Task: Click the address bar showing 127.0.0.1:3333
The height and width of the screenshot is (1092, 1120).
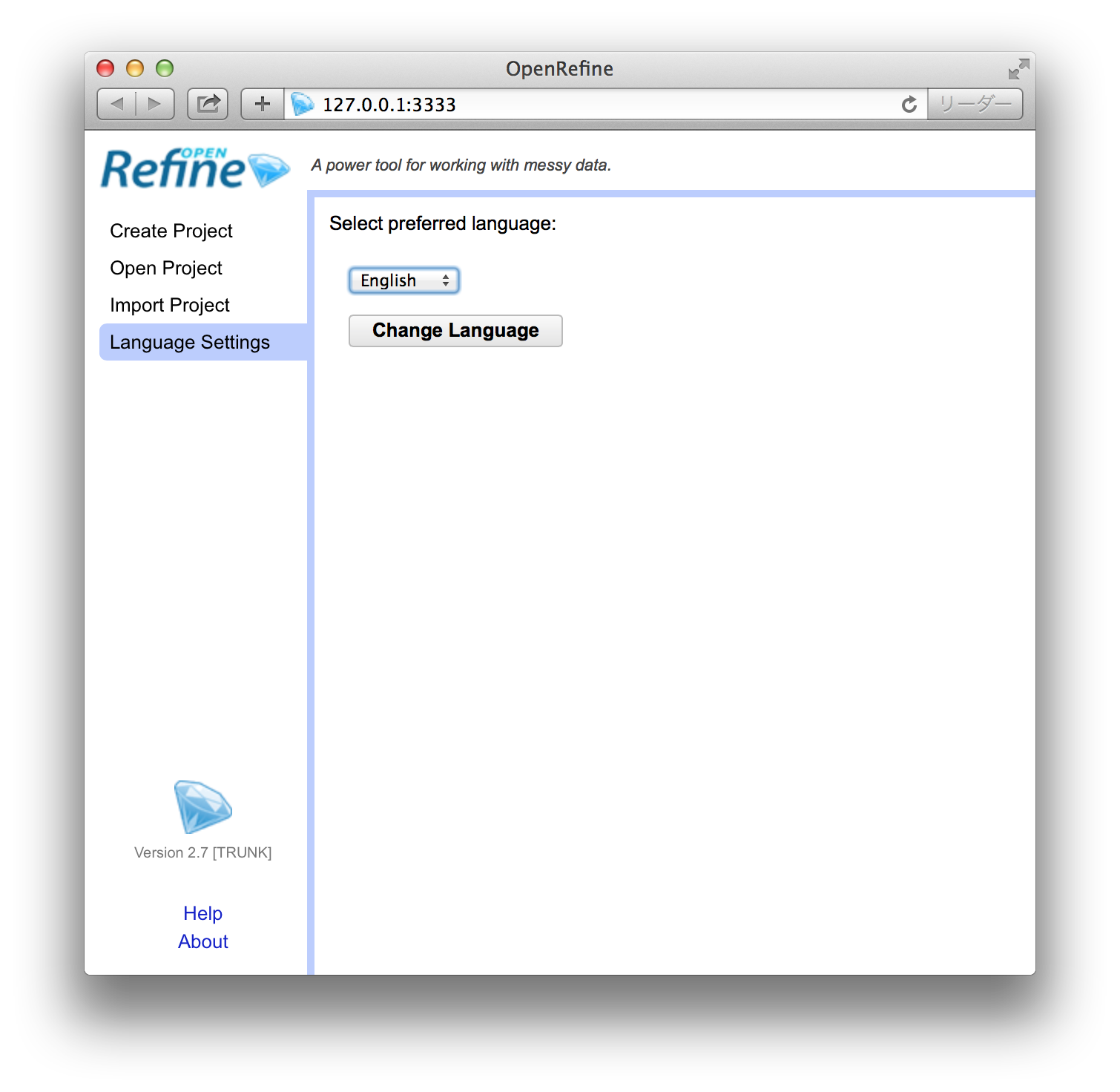Action: pos(606,104)
